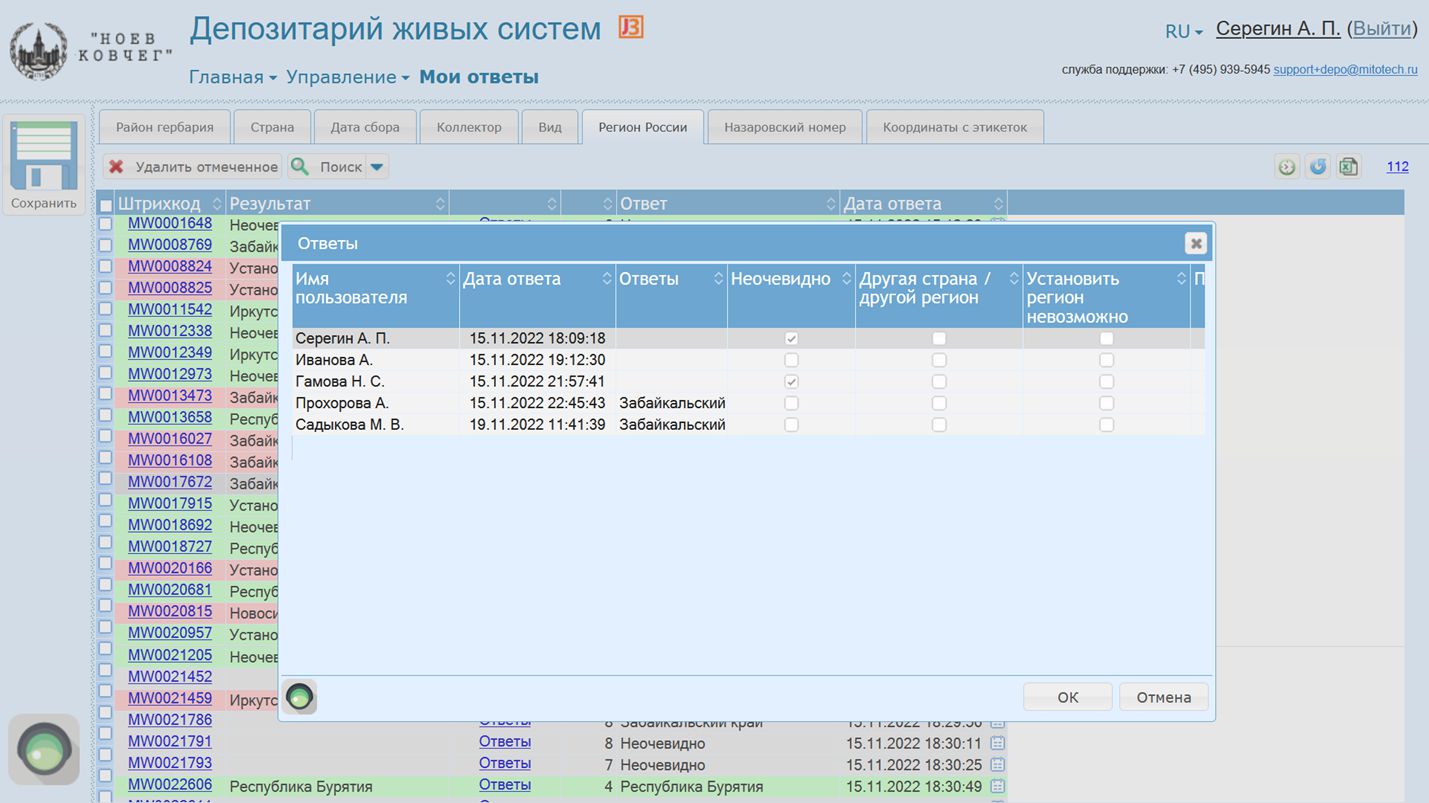Screen dimensions: 1429x803
Task: Open barcode link MW0008769
Action: [x=170, y=245]
